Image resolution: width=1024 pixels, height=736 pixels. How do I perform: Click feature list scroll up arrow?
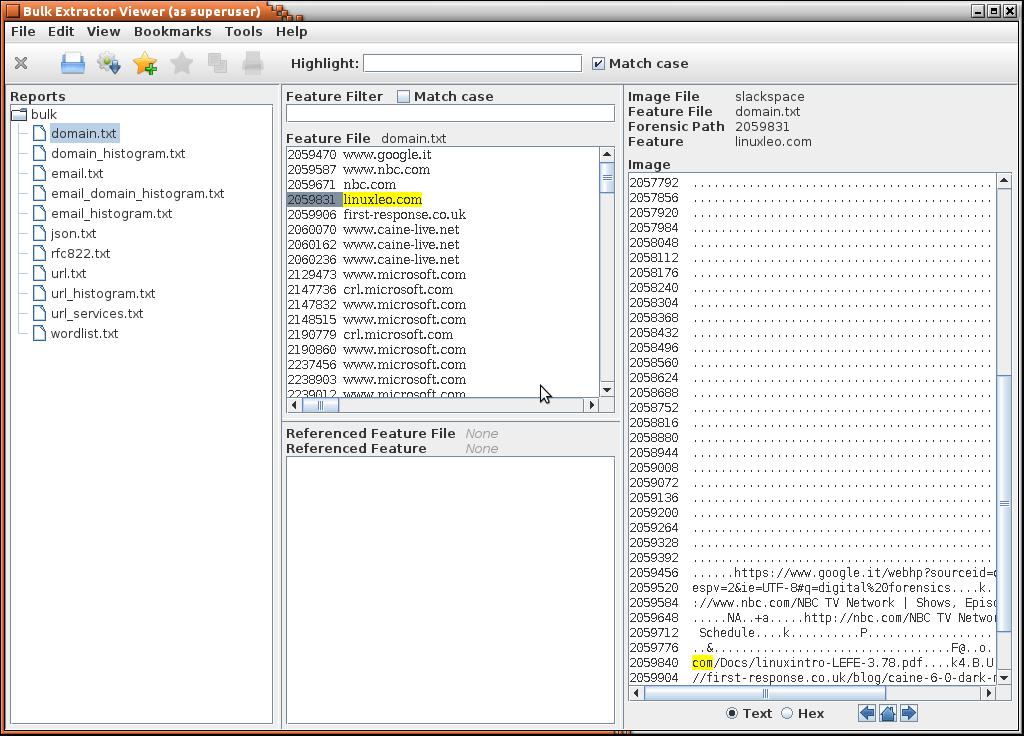tap(607, 154)
